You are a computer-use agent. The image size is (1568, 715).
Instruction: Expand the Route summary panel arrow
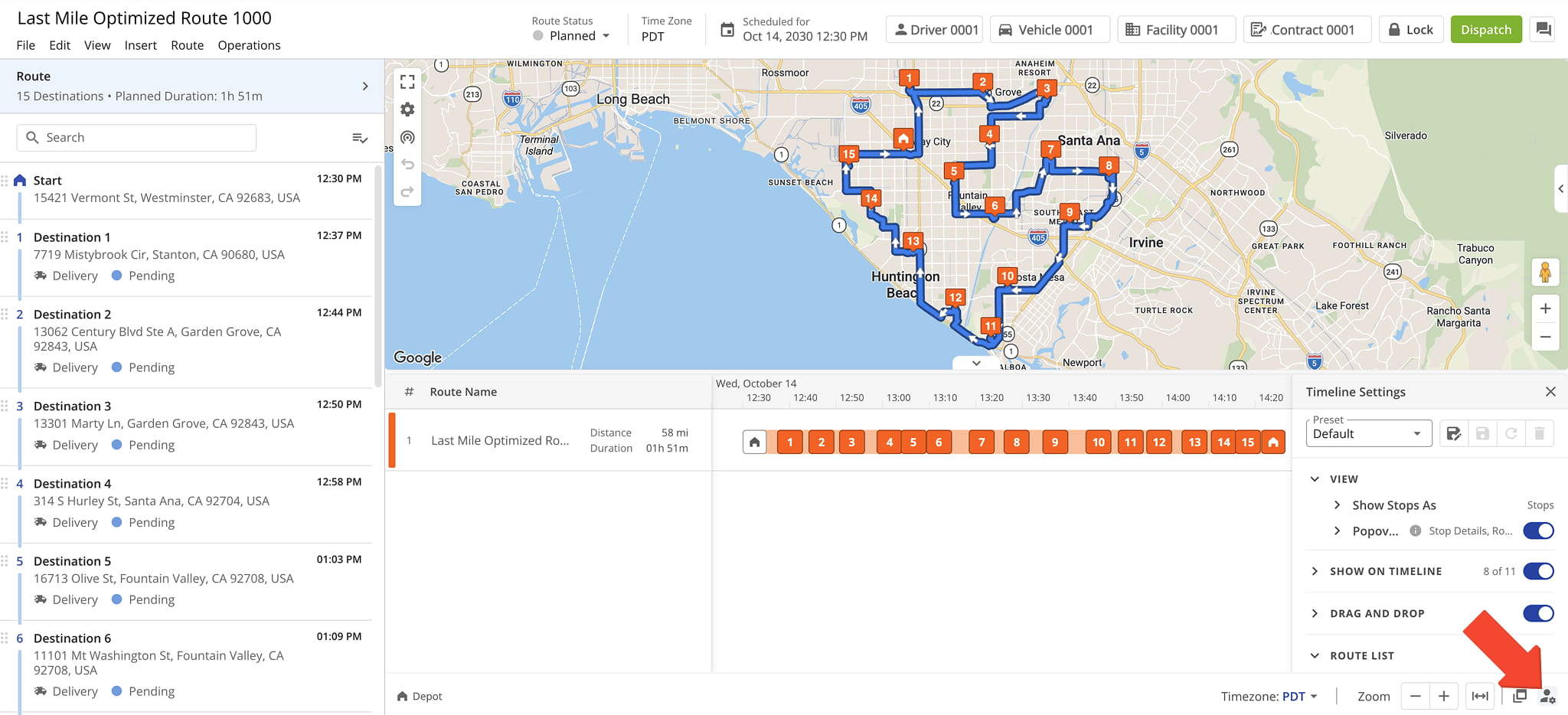point(365,87)
